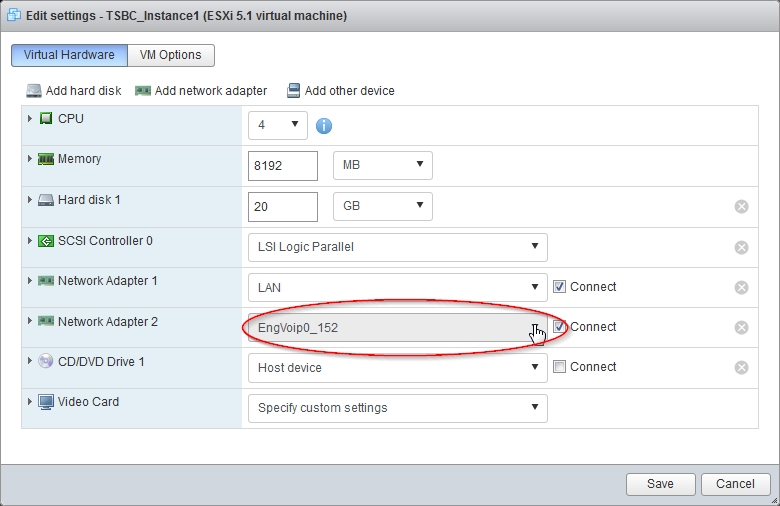Remove Hard disk 1 with its X icon
Viewport: 780px width, 506px height.
(x=741, y=207)
